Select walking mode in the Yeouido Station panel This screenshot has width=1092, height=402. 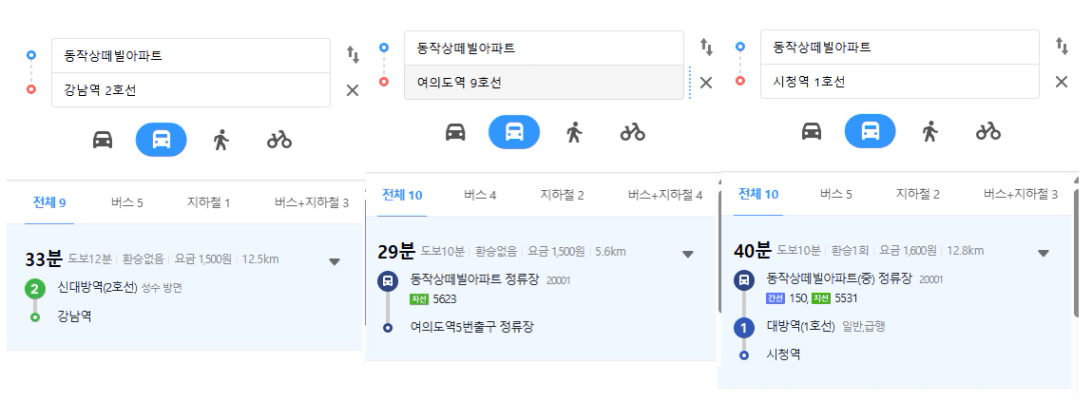(x=574, y=132)
